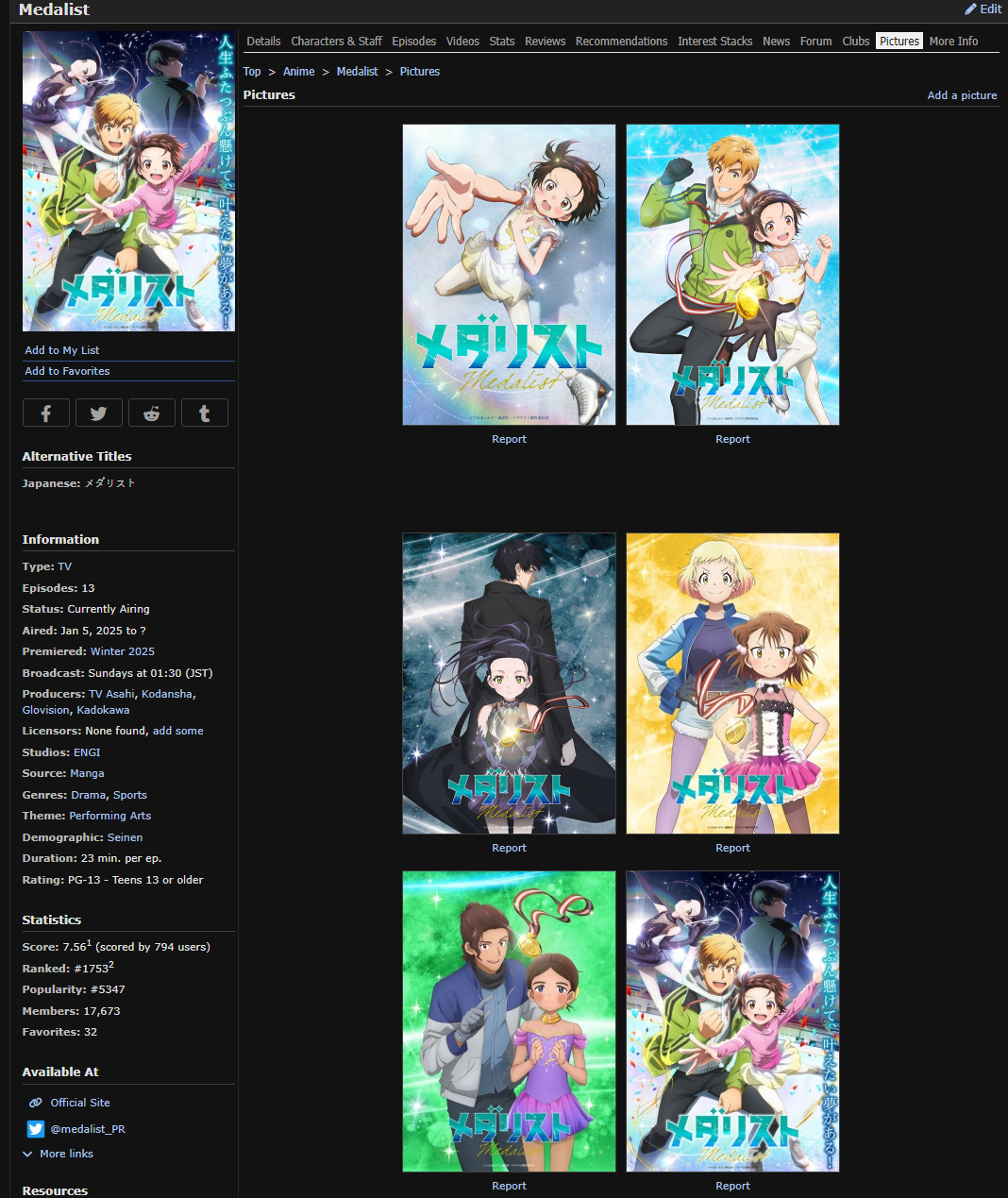Screen dimensions: 1008x1198
Task: Select the Reviews tab
Action: [x=545, y=42]
